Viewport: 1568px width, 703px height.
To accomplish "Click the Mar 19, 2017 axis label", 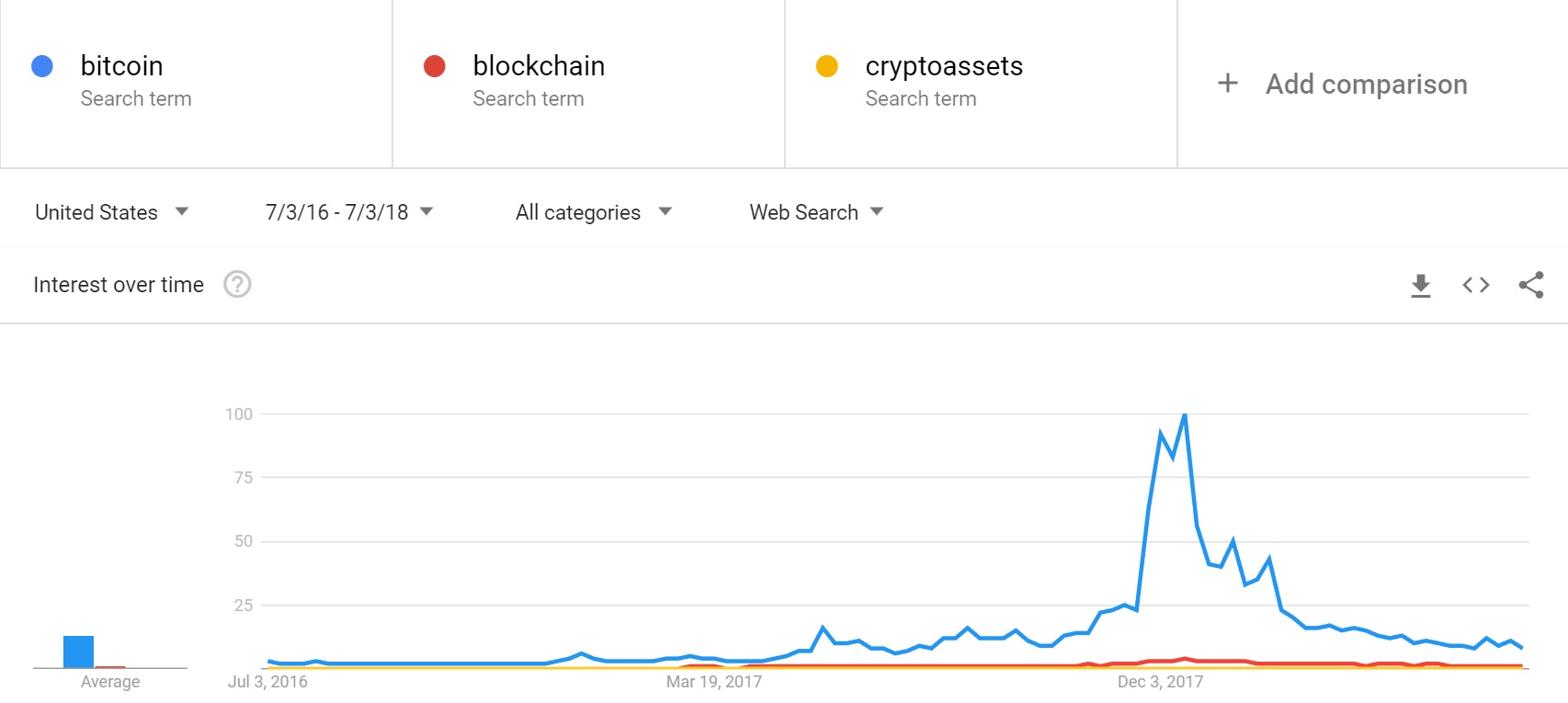I will [x=714, y=682].
